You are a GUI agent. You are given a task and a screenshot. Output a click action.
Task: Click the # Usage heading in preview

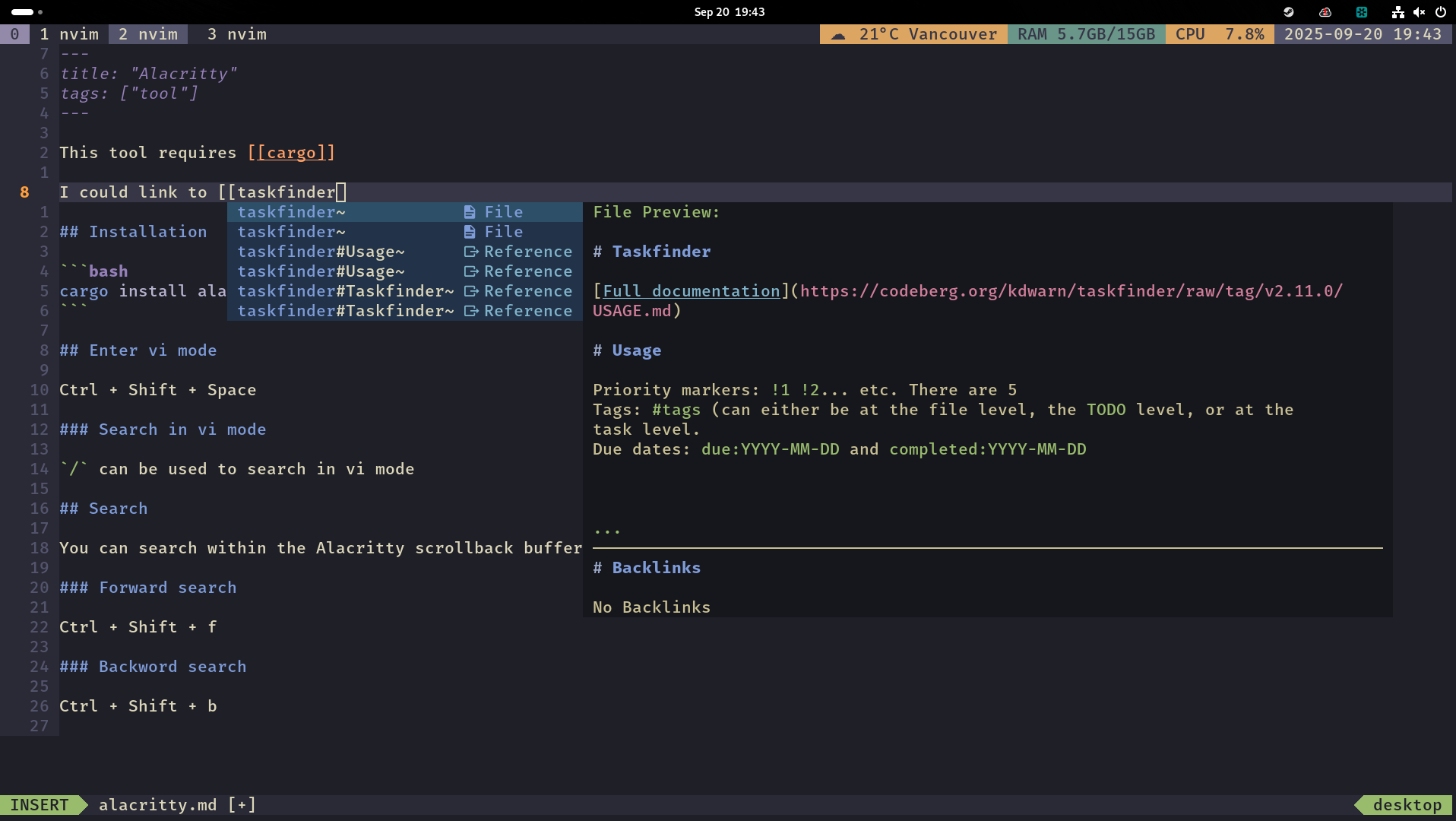click(627, 350)
